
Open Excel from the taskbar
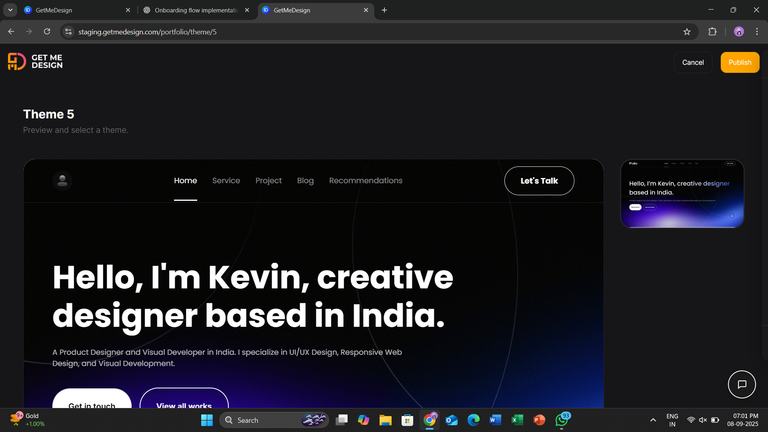517,420
